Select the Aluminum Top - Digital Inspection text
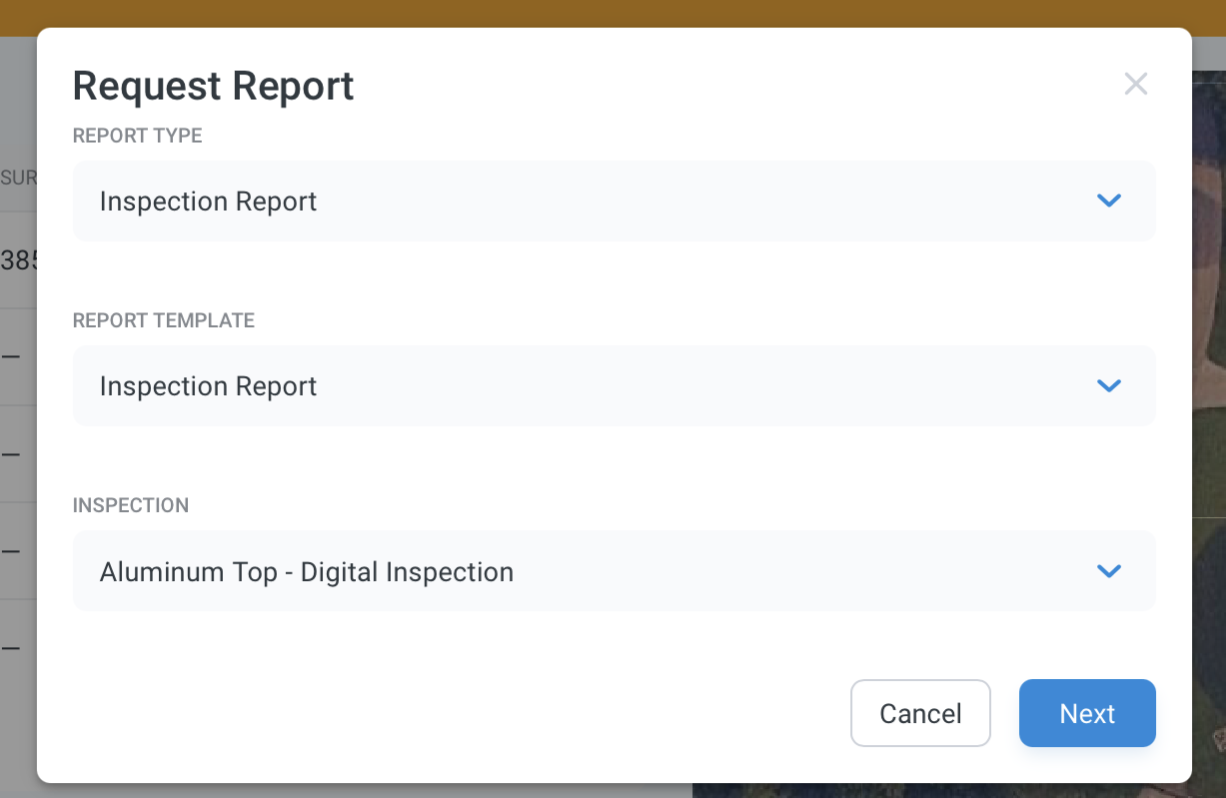Image resolution: width=1226 pixels, height=798 pixels. pos(306,572)
